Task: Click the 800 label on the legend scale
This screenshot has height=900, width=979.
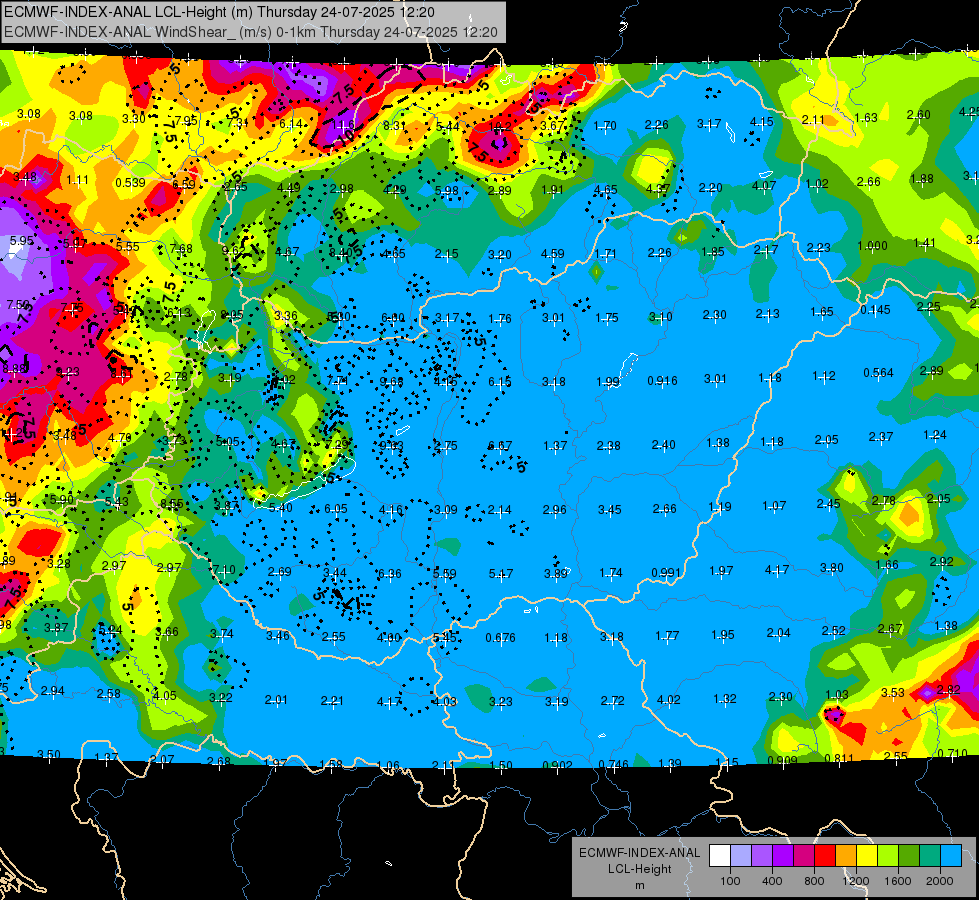Action: (814, 881)
